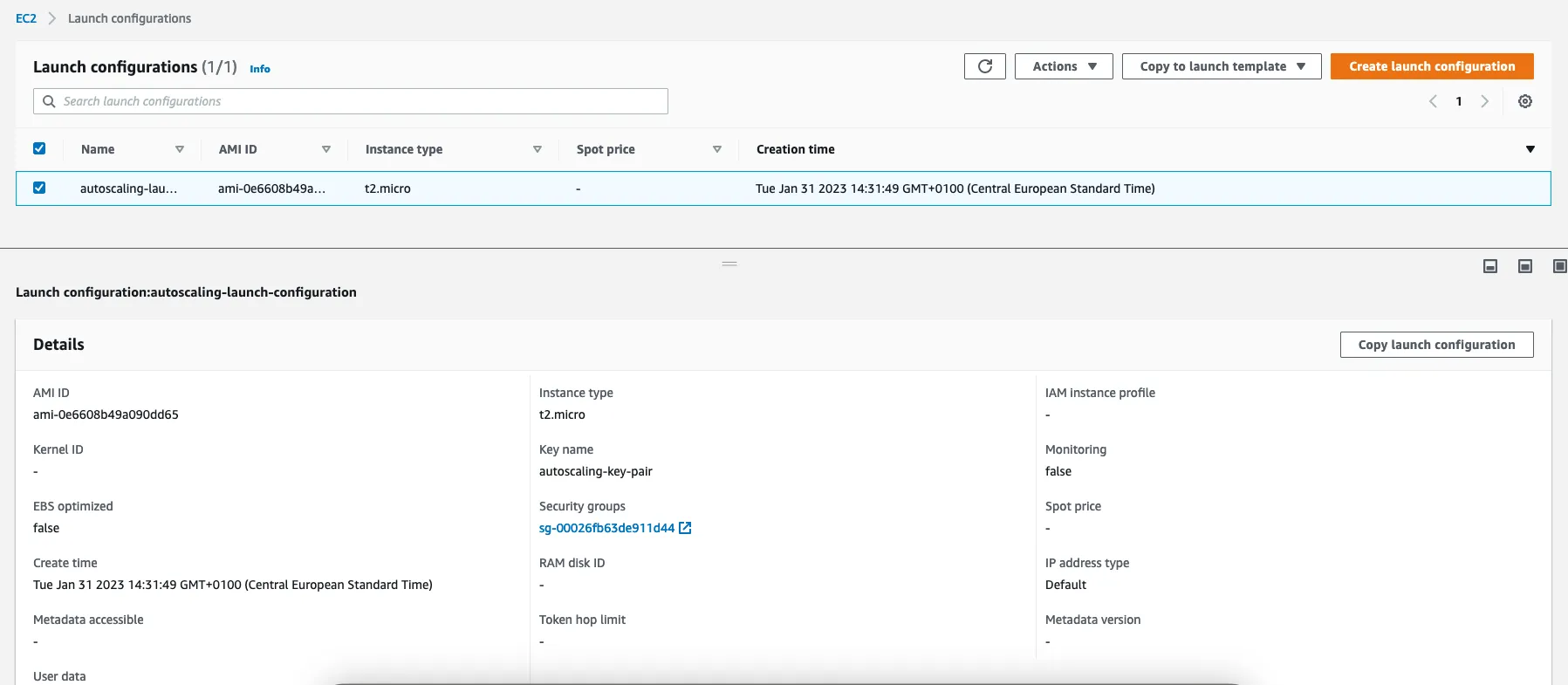Viewport: 1568px width, 685px height.
Task: Click the refresh launch configurations icon
Action: (984, 66)
